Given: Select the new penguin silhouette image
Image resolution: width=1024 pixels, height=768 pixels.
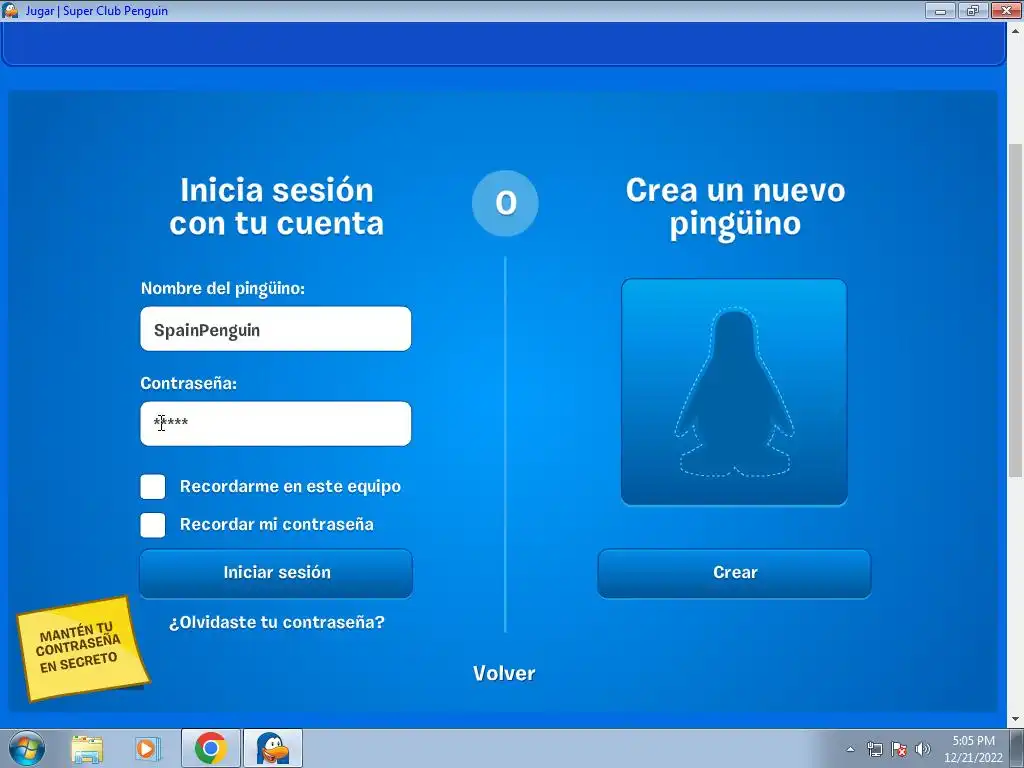Looking at the screenshot, I should (x=734, y=392).
